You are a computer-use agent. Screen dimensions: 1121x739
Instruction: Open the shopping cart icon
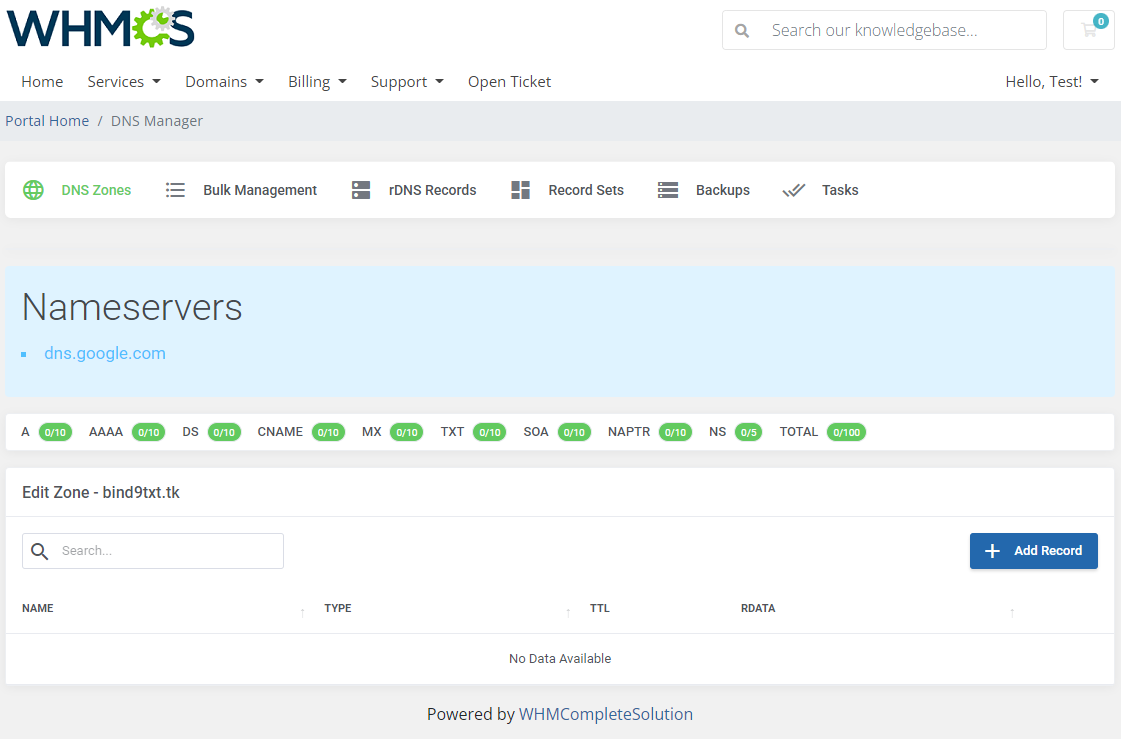[x=1089, y=30]
